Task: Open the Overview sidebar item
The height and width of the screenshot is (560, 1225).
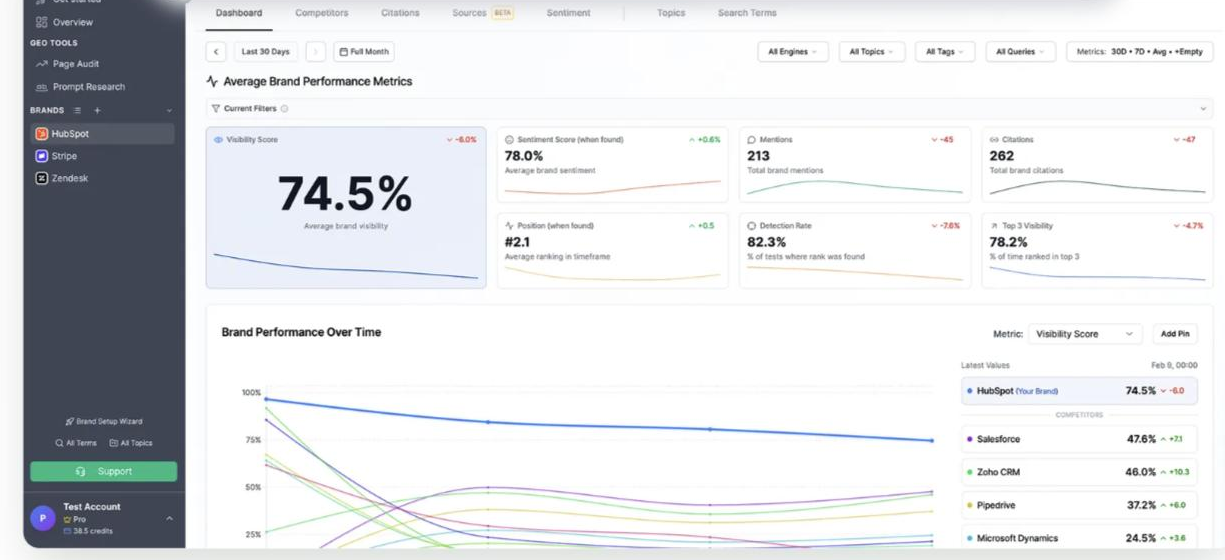Action: point(64,22)
